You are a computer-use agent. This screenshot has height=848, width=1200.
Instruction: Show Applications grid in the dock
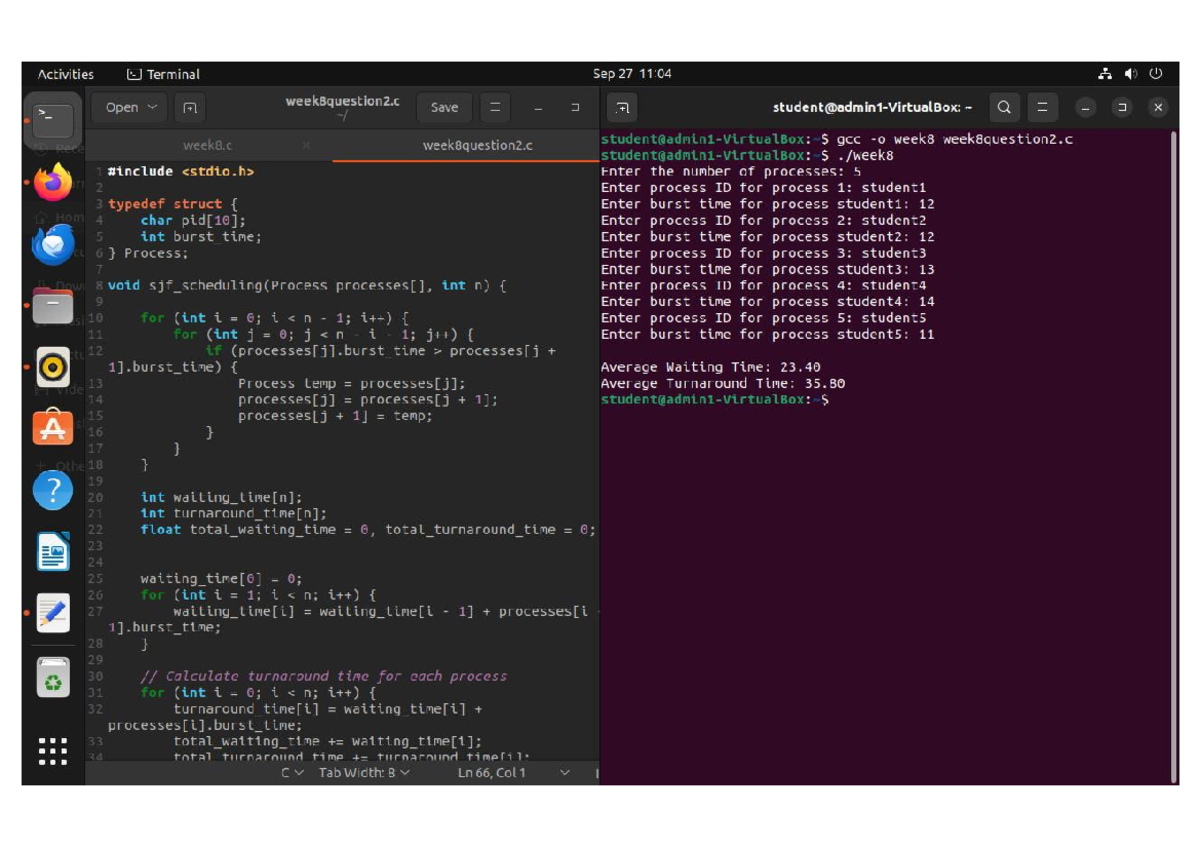(x=53, y=751)
